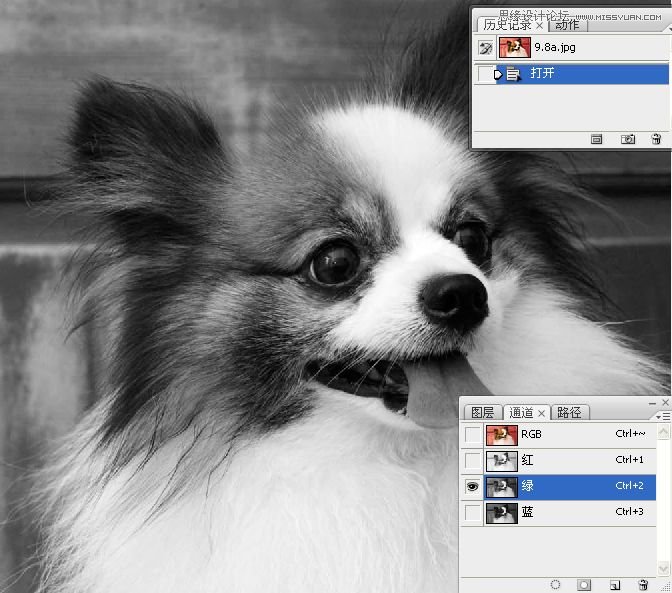
Task: Click the Channels scrollbar up arrow
Action: coord(663,431)
